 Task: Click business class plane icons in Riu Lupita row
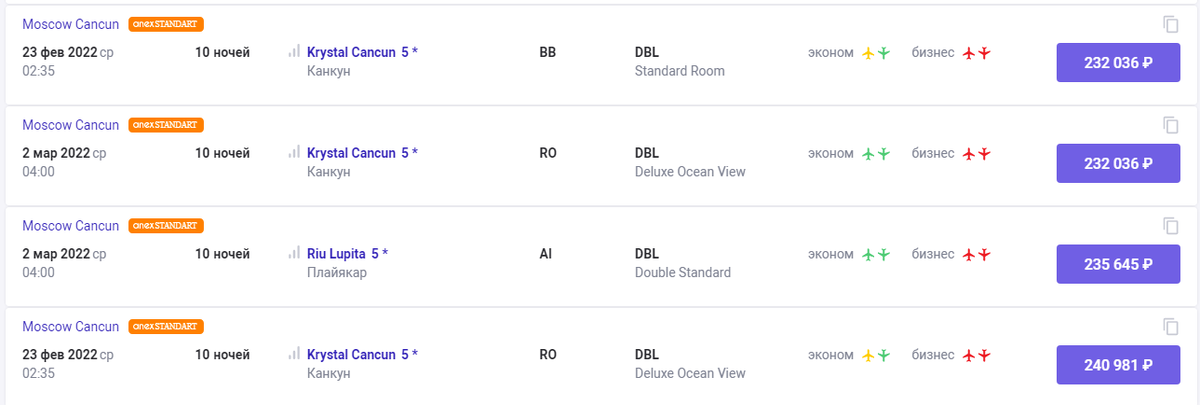[x=976, y=254]
